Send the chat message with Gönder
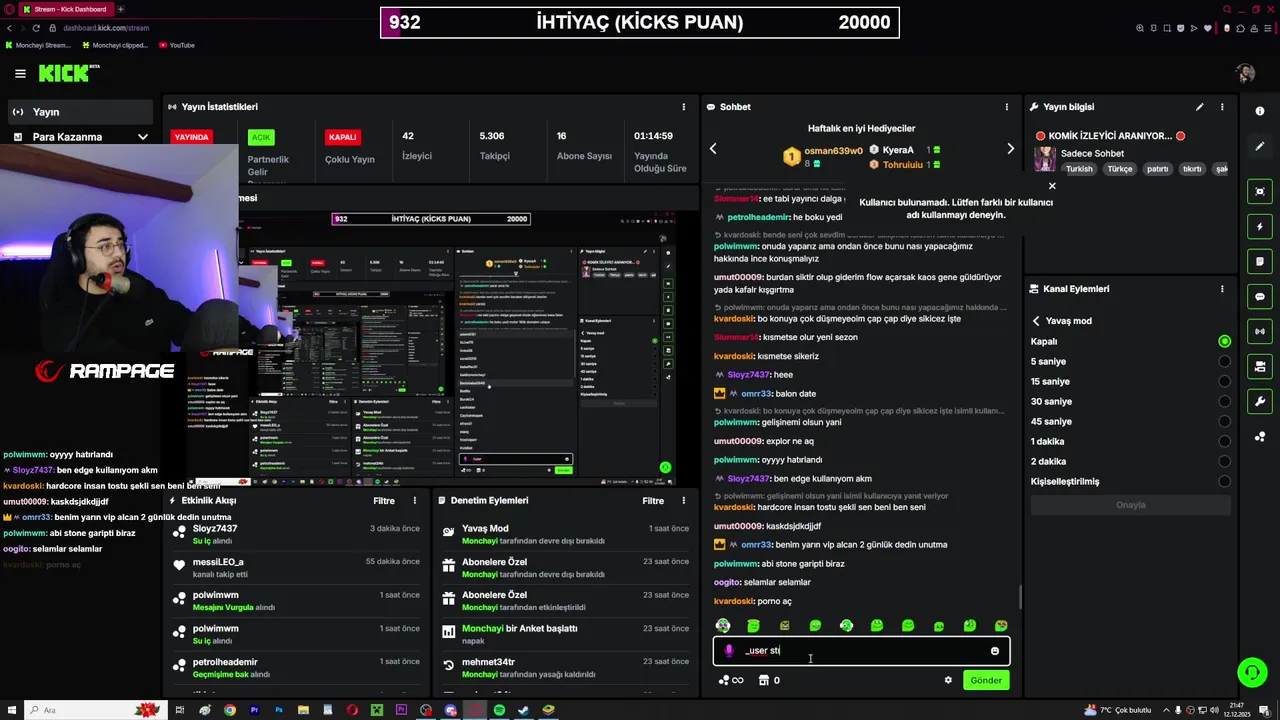This screenshot has width=1280, height=720. 985,680
